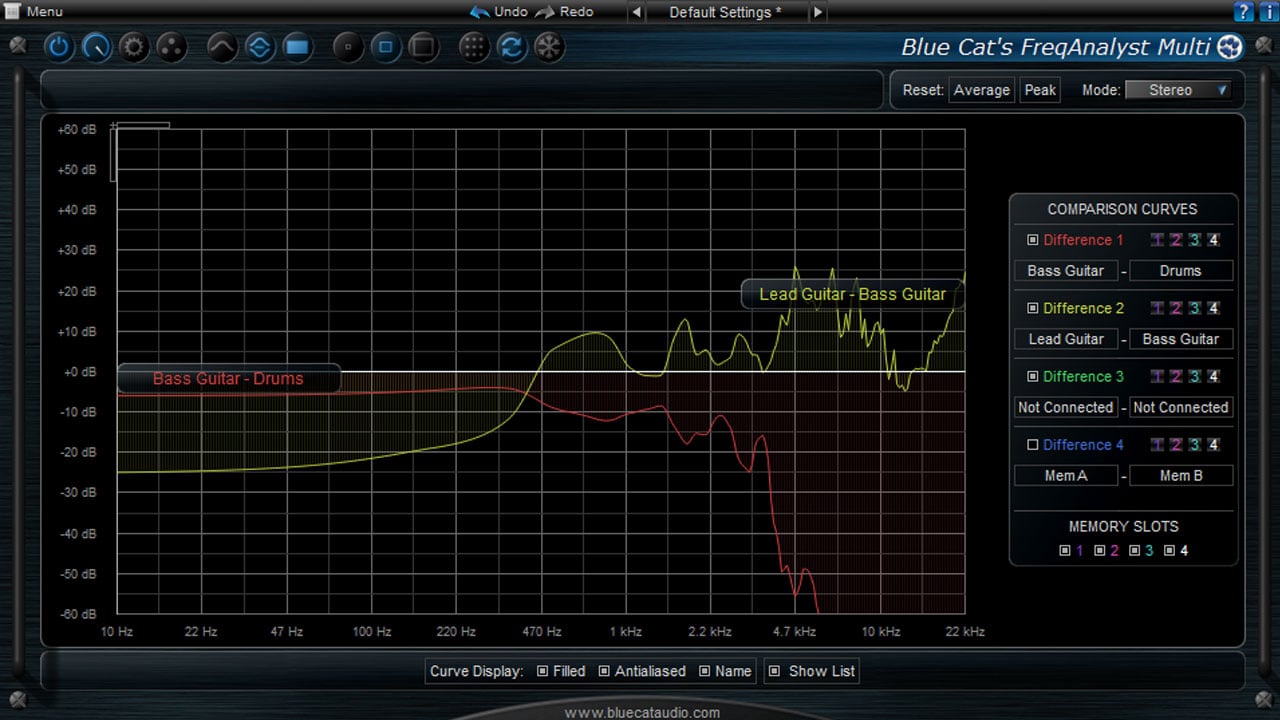Click memory slot 1 button for Difference 3
This screenshot has width=1280, height=720.
click(1158, 377)
